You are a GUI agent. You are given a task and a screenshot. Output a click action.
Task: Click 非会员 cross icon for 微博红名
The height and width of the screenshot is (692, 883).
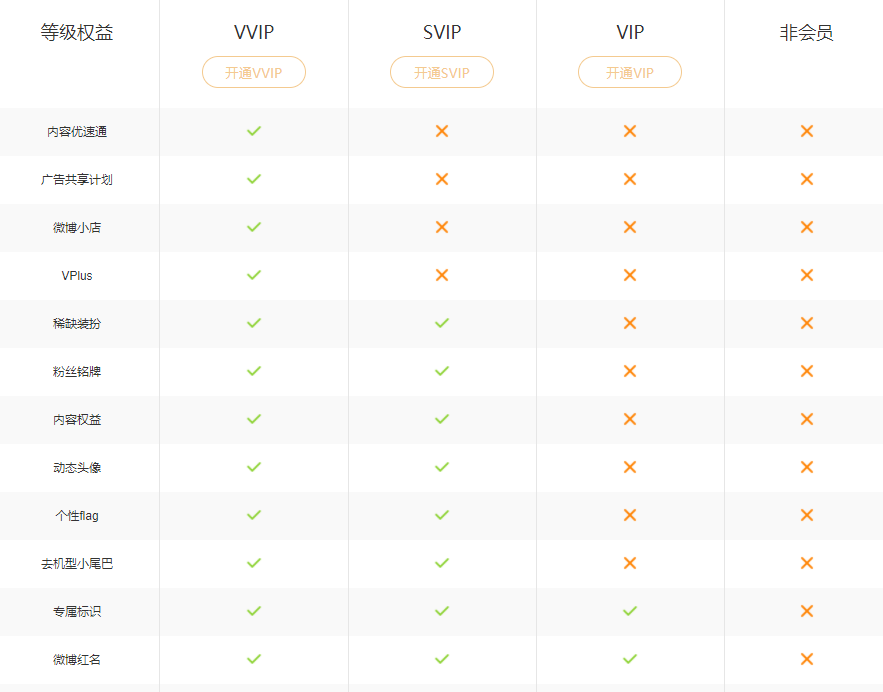(807, 659)
